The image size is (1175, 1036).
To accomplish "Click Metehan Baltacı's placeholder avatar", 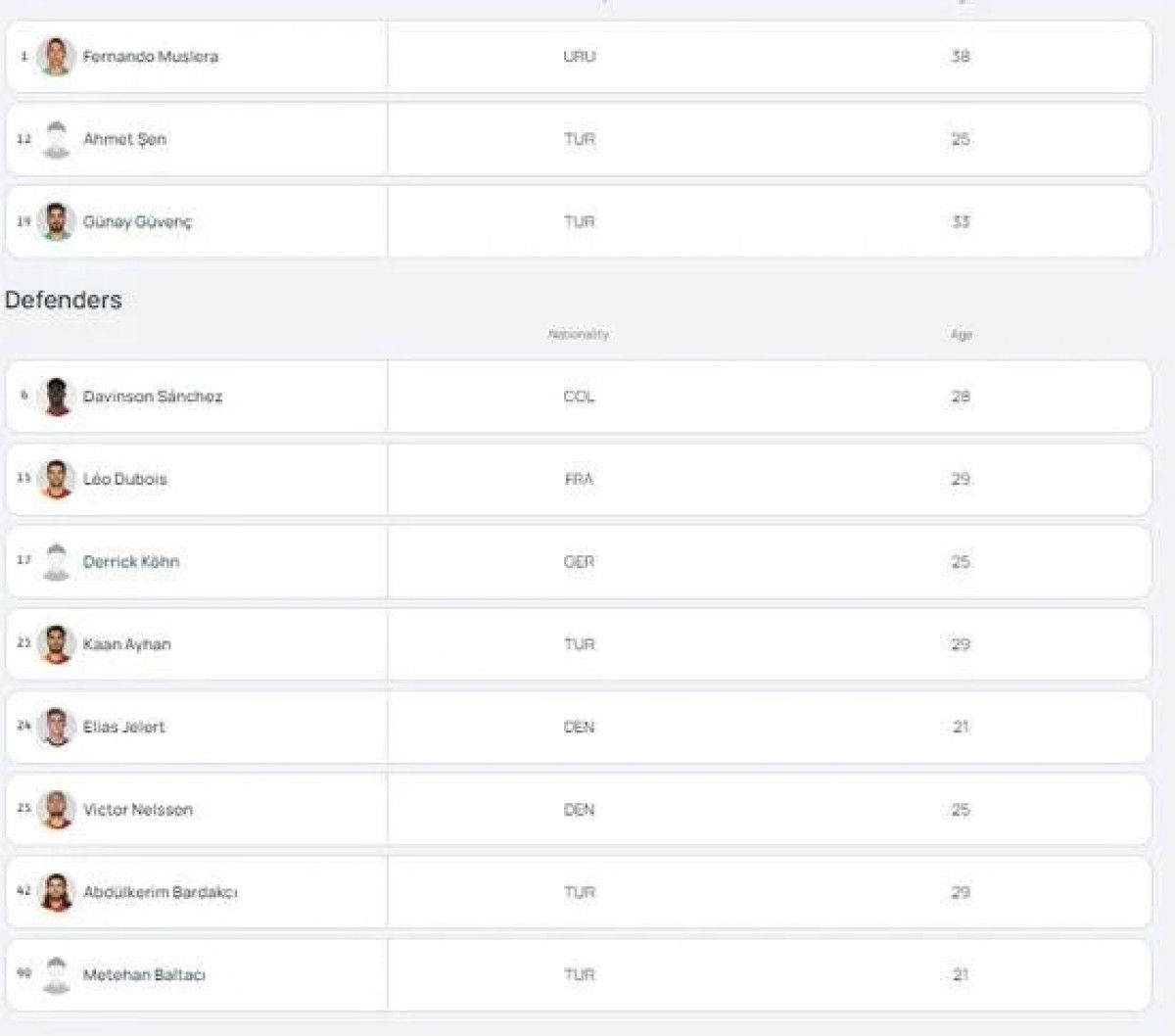I will [x=56, y=975].
